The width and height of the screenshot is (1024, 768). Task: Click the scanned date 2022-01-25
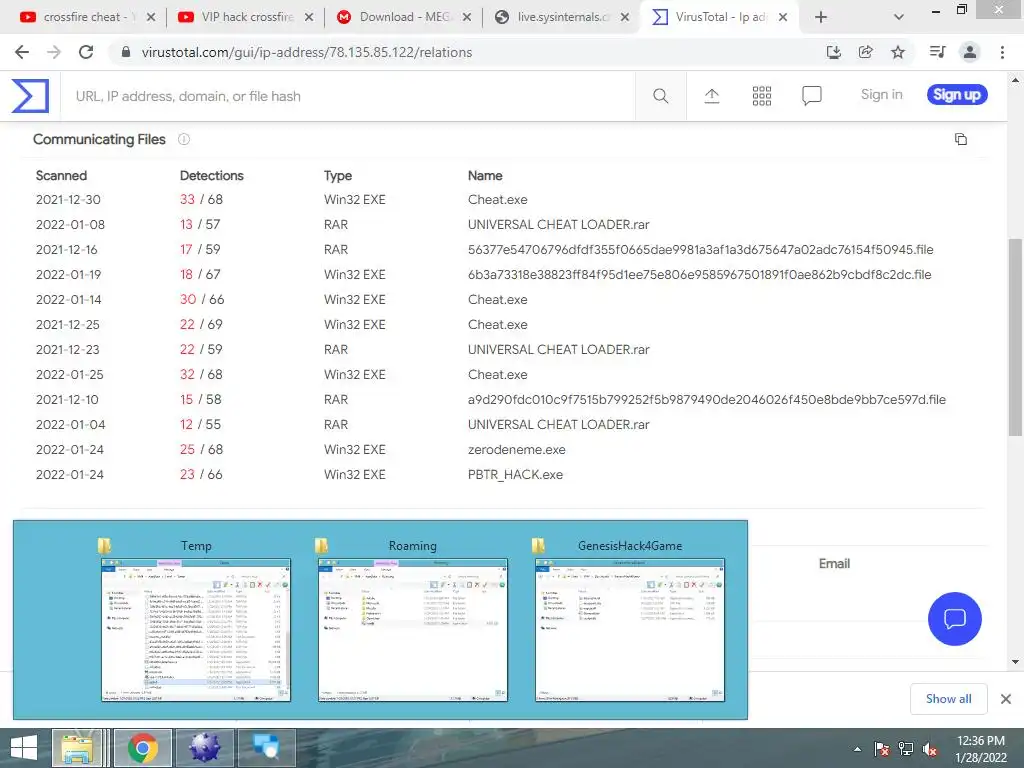69,375
